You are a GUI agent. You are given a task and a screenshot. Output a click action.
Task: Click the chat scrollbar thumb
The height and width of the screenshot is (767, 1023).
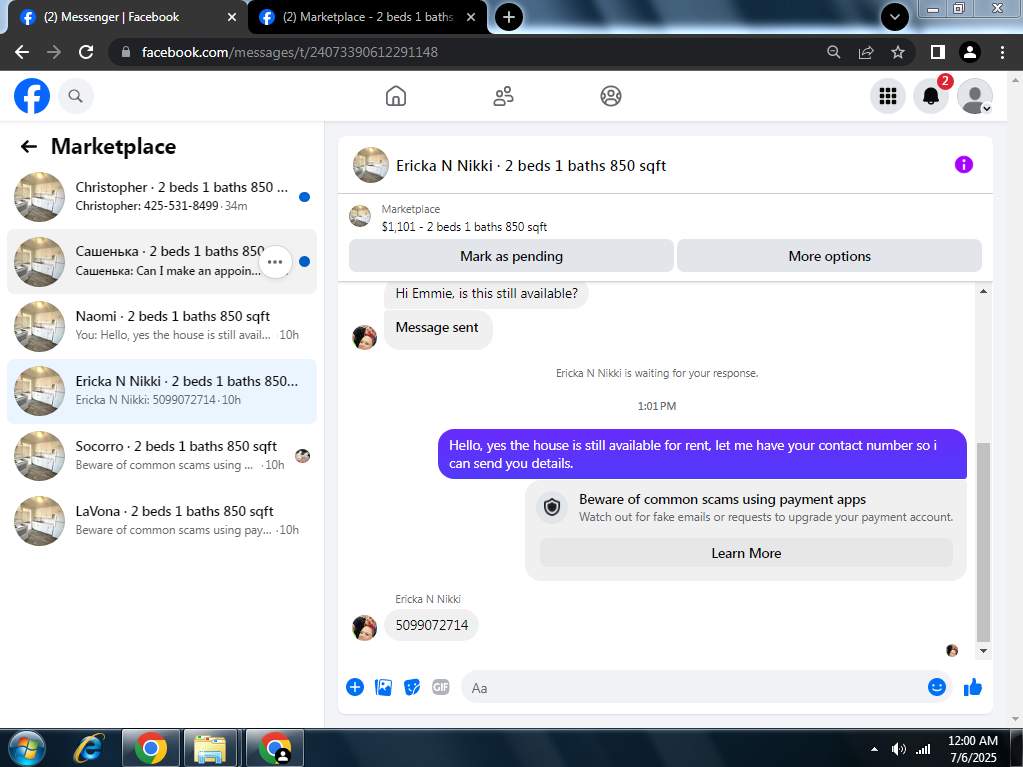(983, 543)
